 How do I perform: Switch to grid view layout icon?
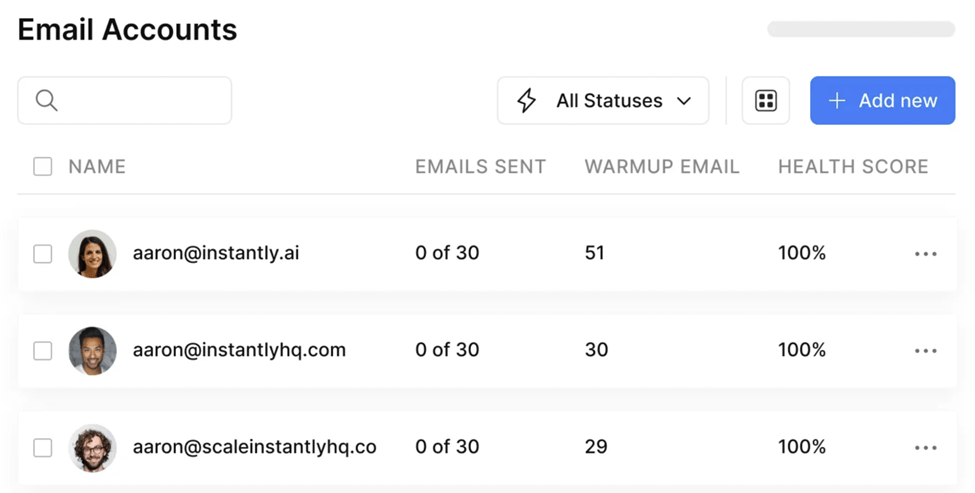coord(766,100)
